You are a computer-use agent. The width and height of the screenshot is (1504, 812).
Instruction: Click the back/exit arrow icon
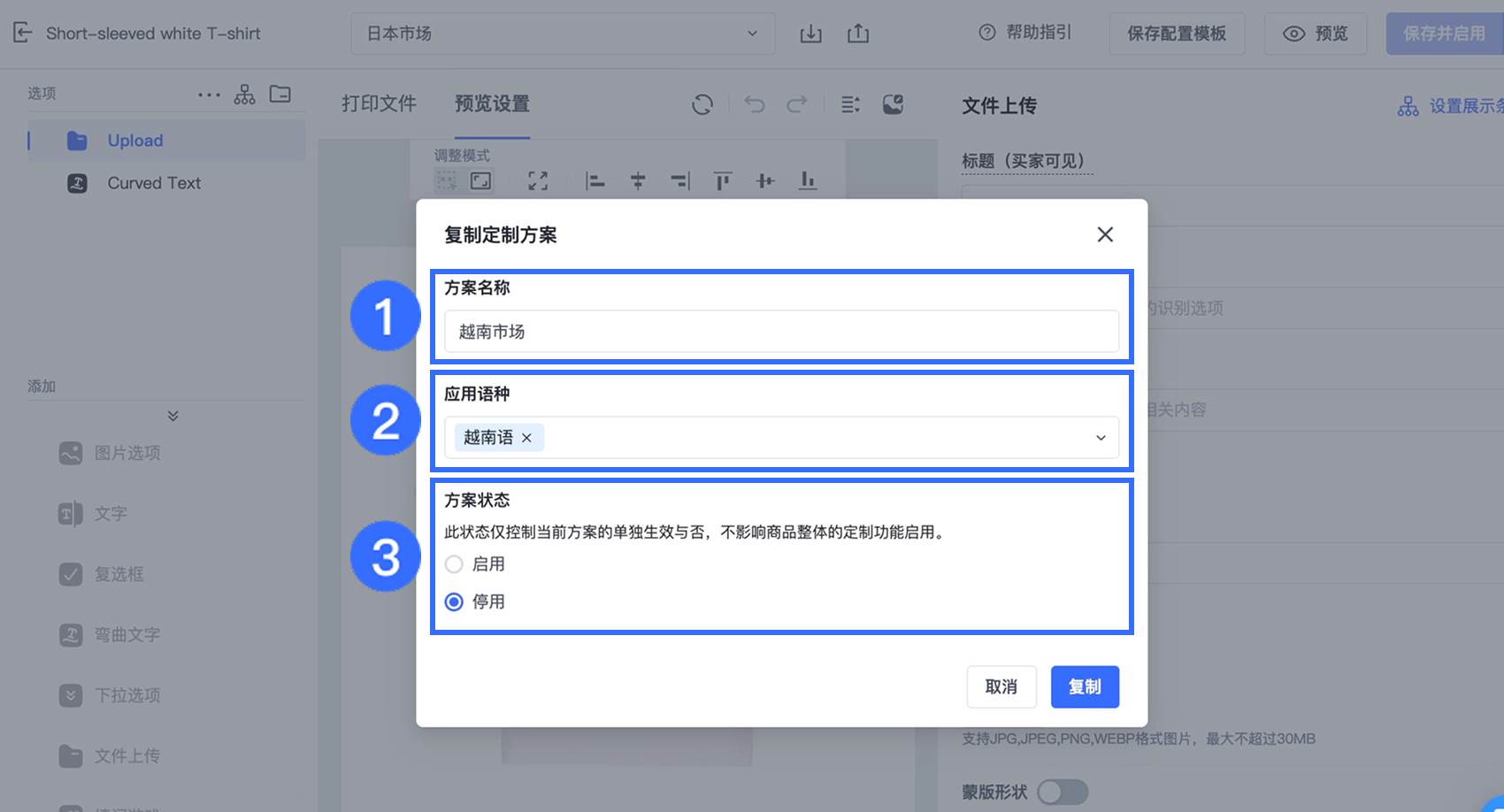pyautogui.click(x=23, y=34)
